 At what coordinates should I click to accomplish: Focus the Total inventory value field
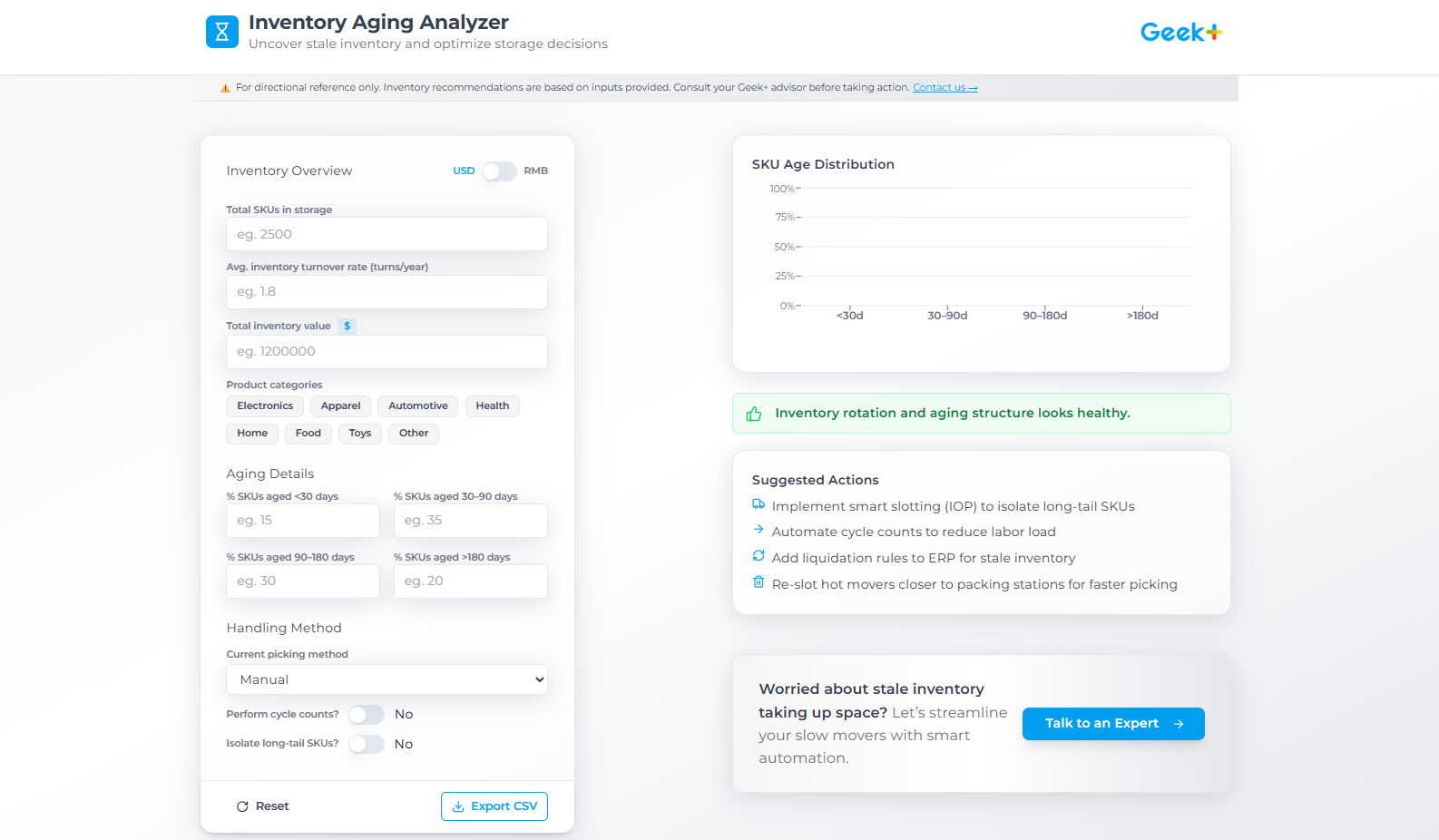pyautogui.click(x=387, y=352)
